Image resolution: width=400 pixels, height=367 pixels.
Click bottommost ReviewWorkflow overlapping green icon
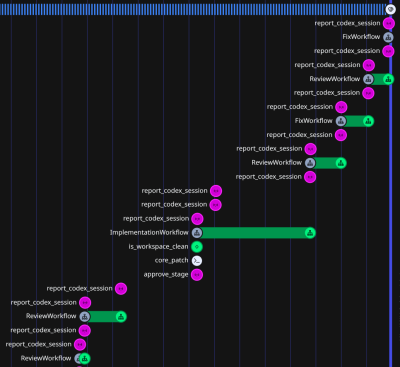click(85, 359)
